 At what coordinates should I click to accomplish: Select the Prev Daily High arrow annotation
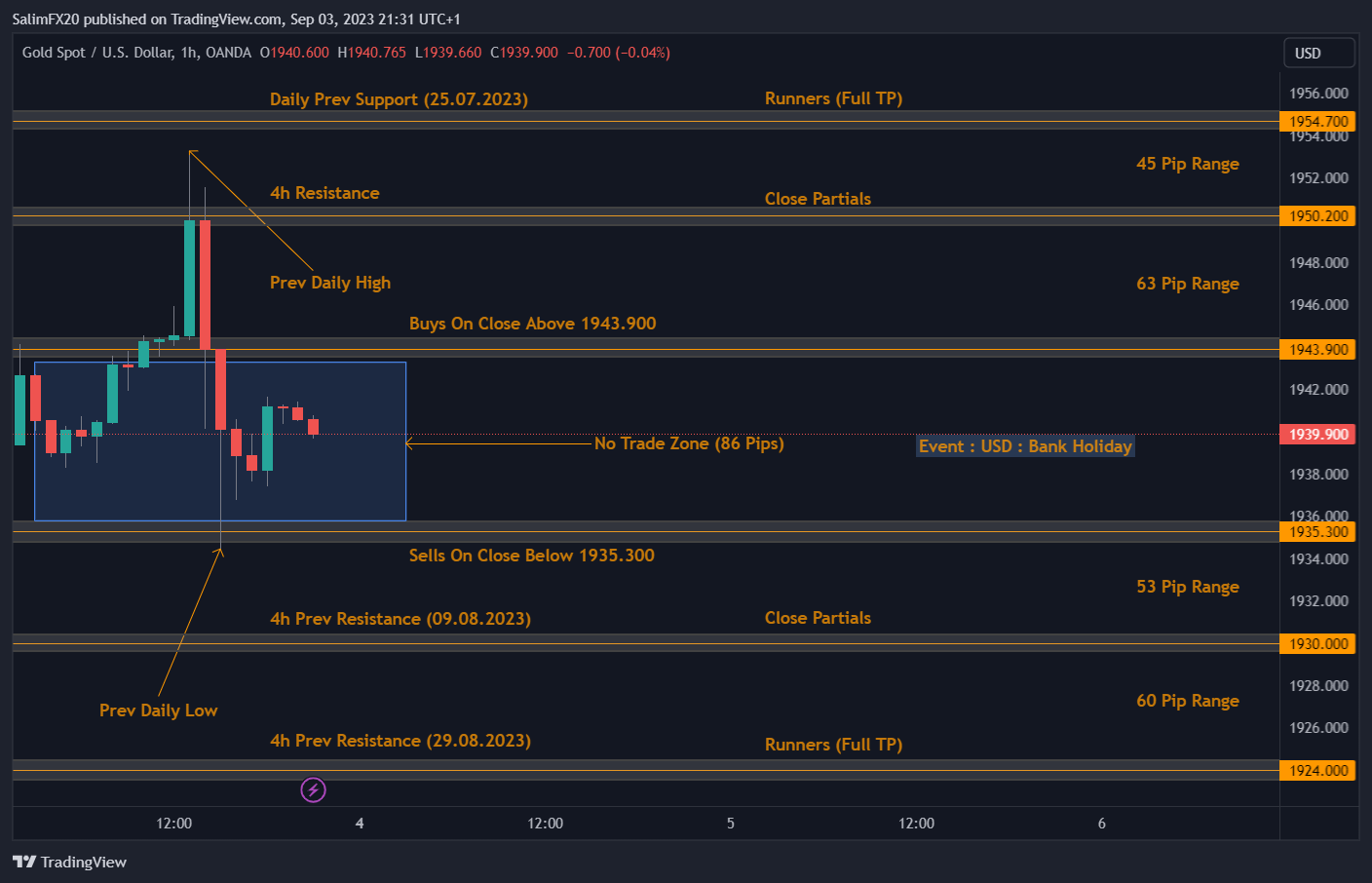coord(330,283)
